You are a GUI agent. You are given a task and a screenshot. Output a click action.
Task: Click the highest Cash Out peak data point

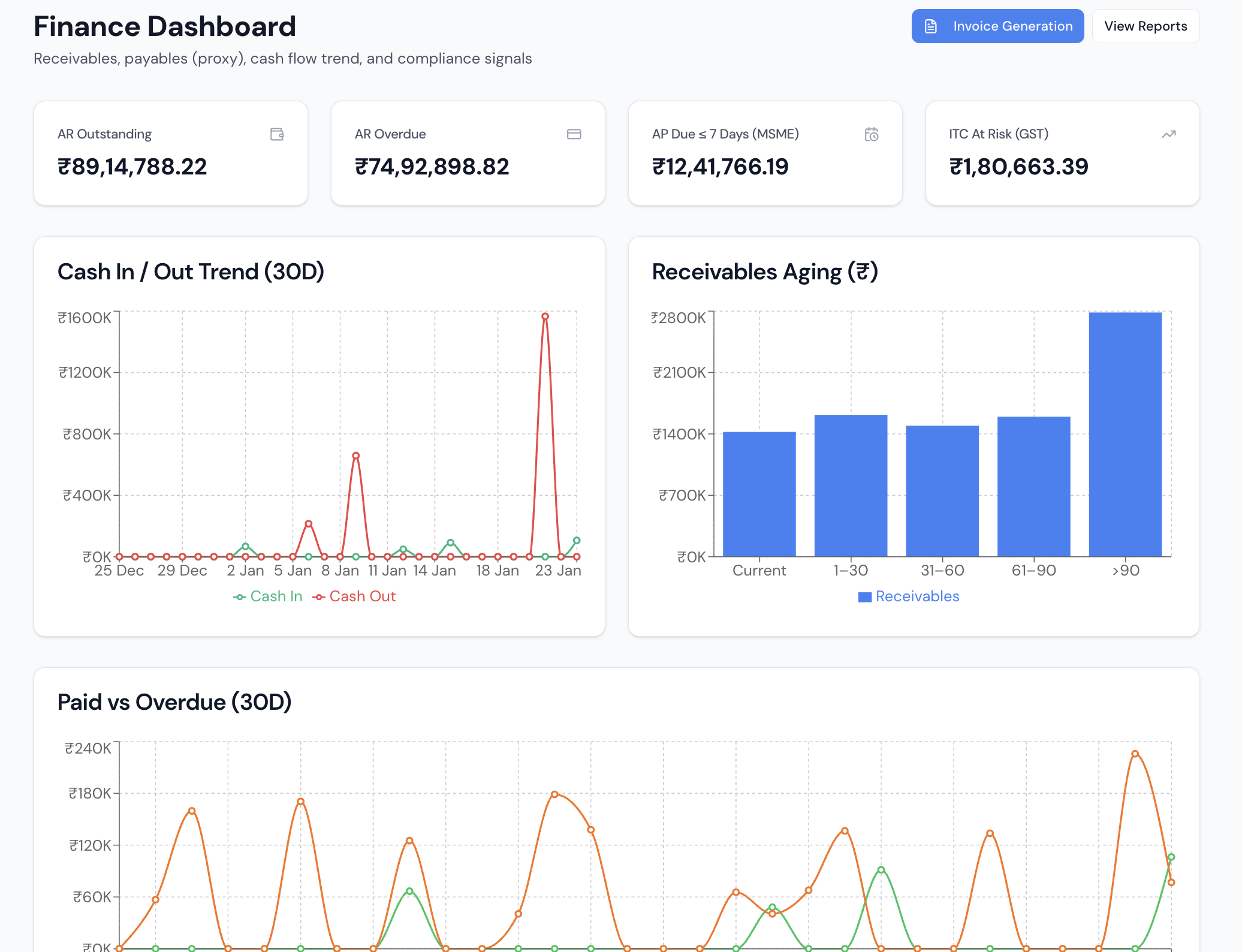pos(544,317)
